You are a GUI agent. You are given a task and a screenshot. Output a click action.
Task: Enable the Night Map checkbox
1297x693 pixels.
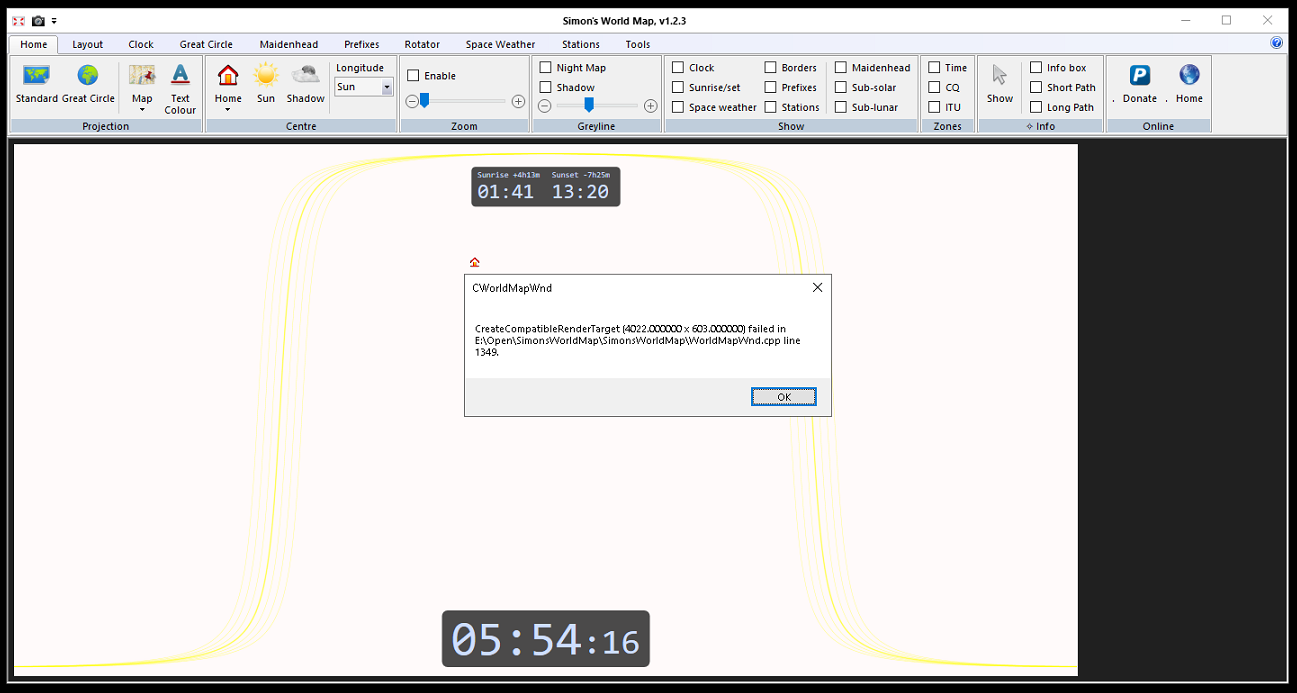[x=546, y=68]
